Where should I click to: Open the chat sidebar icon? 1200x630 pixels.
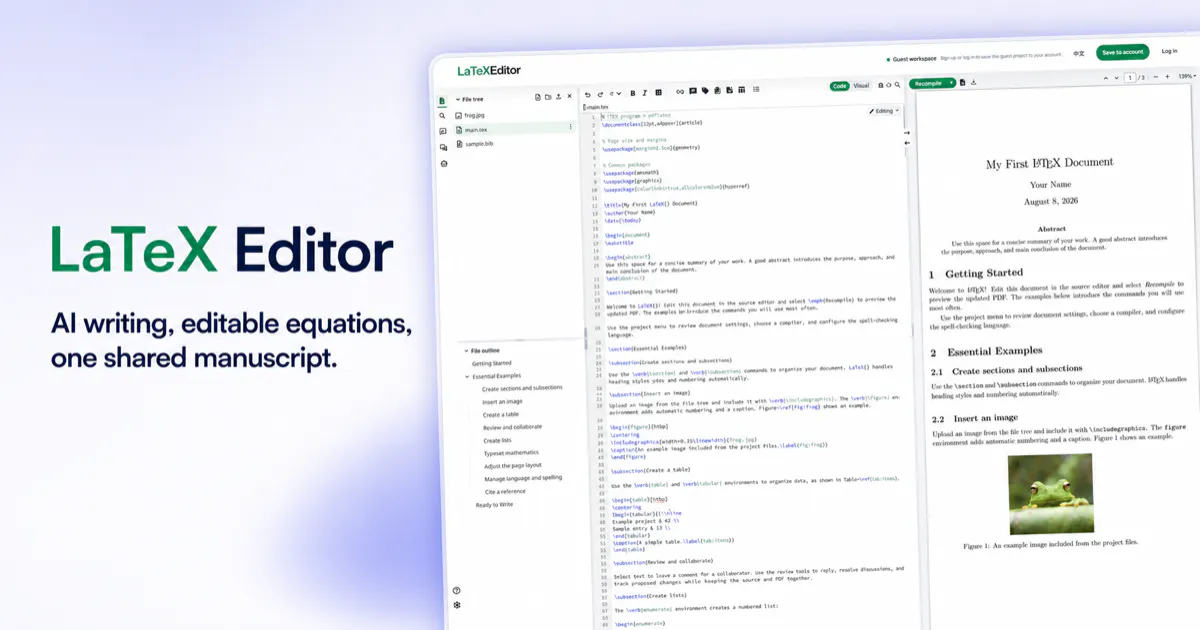click(442, 147)
